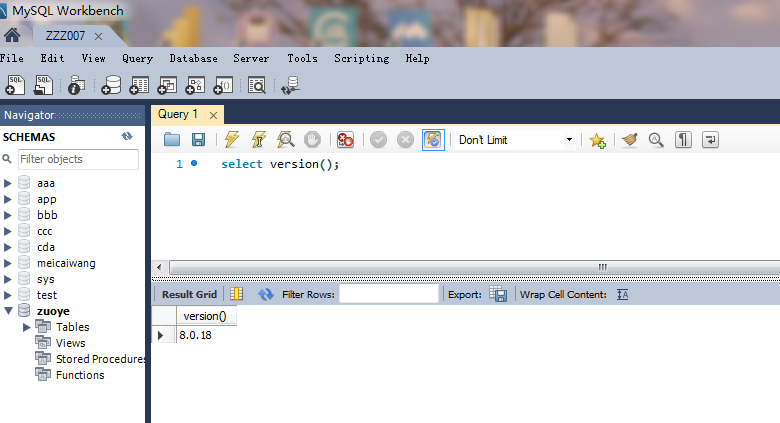Open the Help menu
This screenshot has width=780, height=423.
point(417,58)
